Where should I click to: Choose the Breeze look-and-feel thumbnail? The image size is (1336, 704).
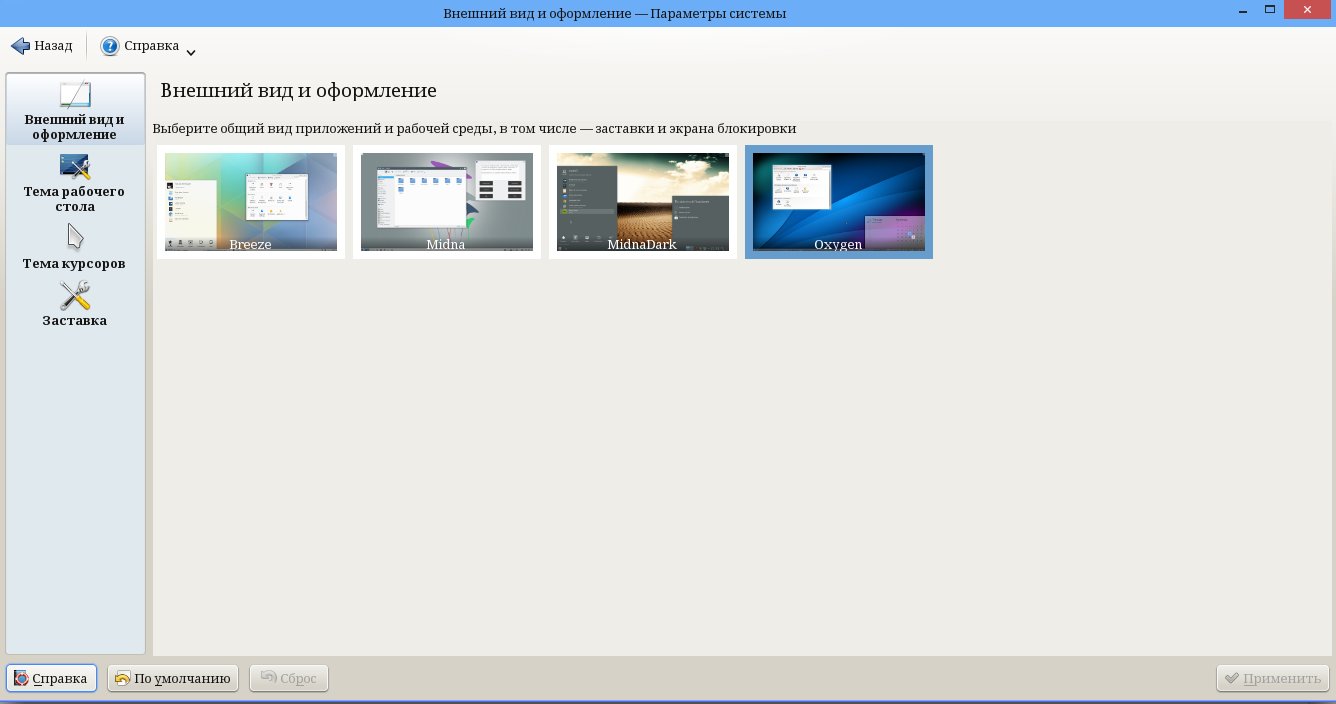[x=251, y=202]
